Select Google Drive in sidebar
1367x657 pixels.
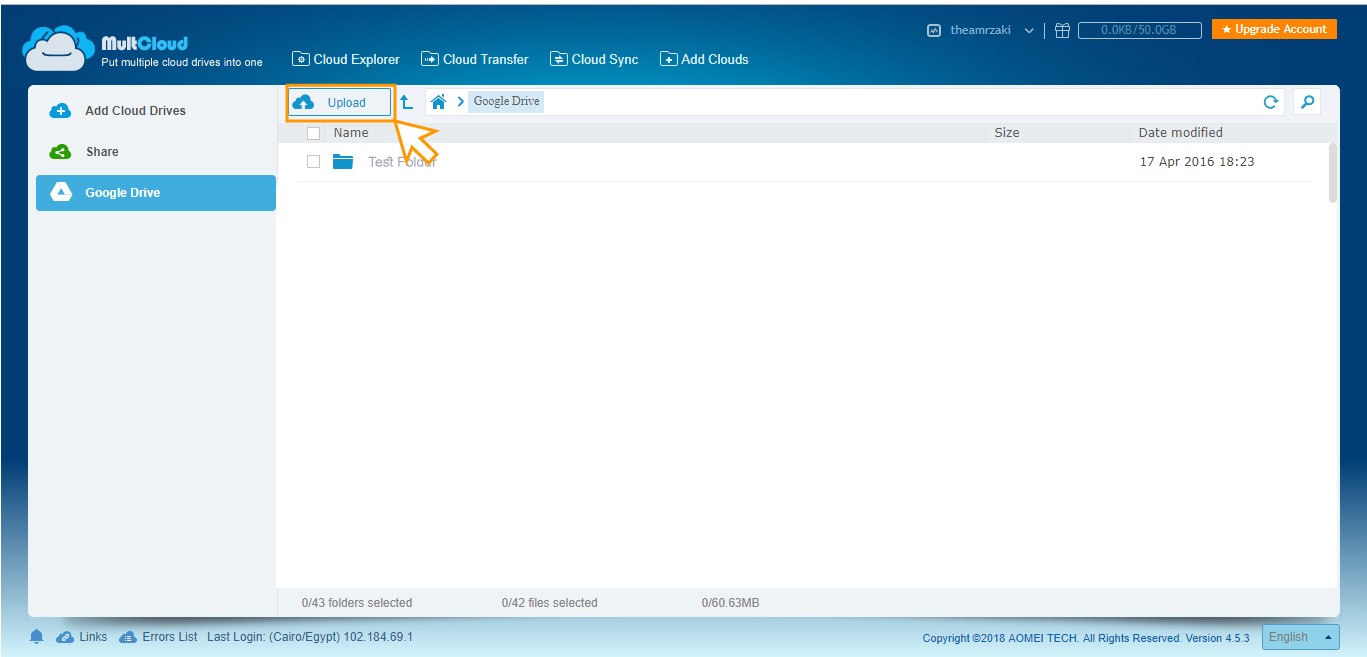point(156,193)
